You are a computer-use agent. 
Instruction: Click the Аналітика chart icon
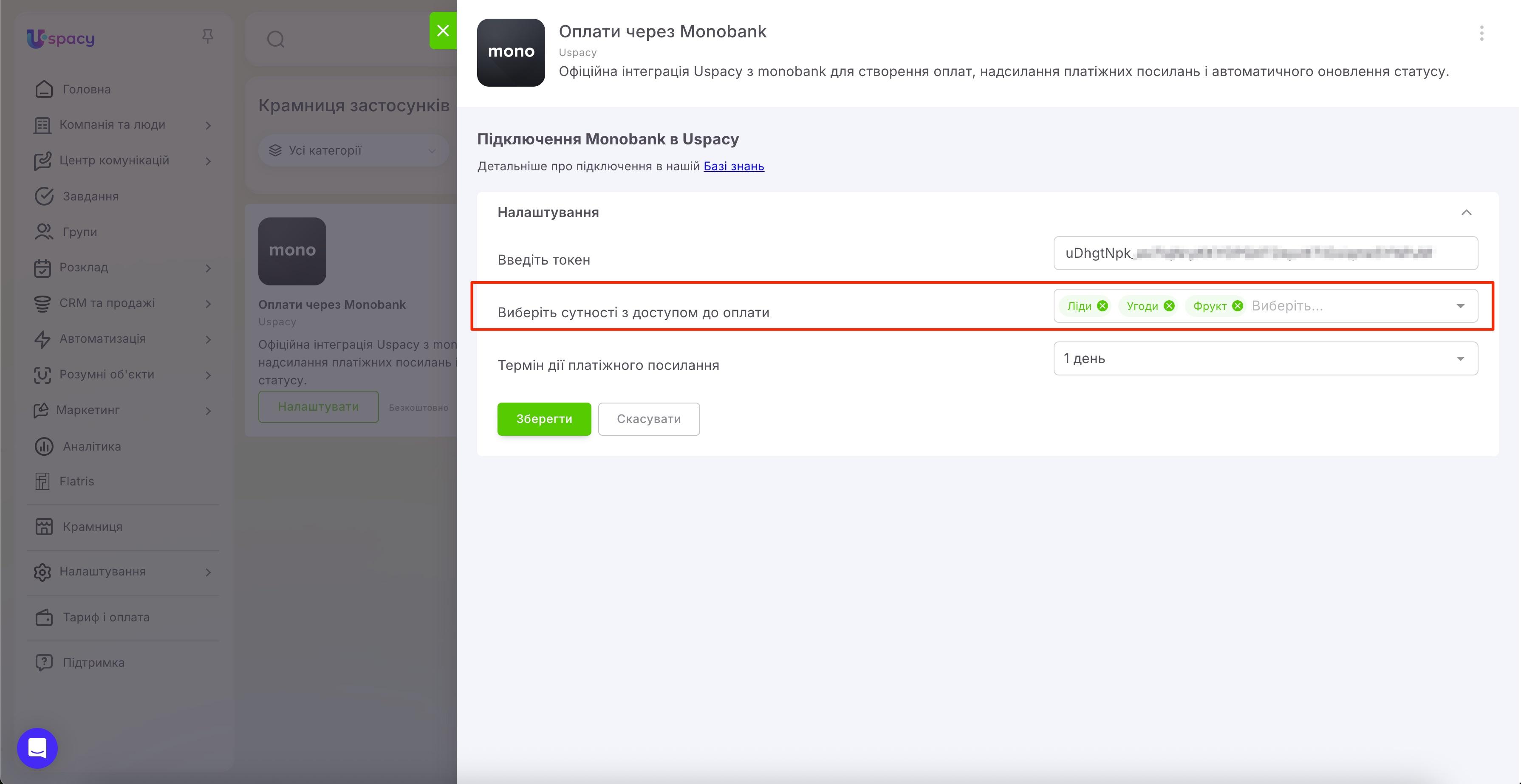click(x=44, y=446)
